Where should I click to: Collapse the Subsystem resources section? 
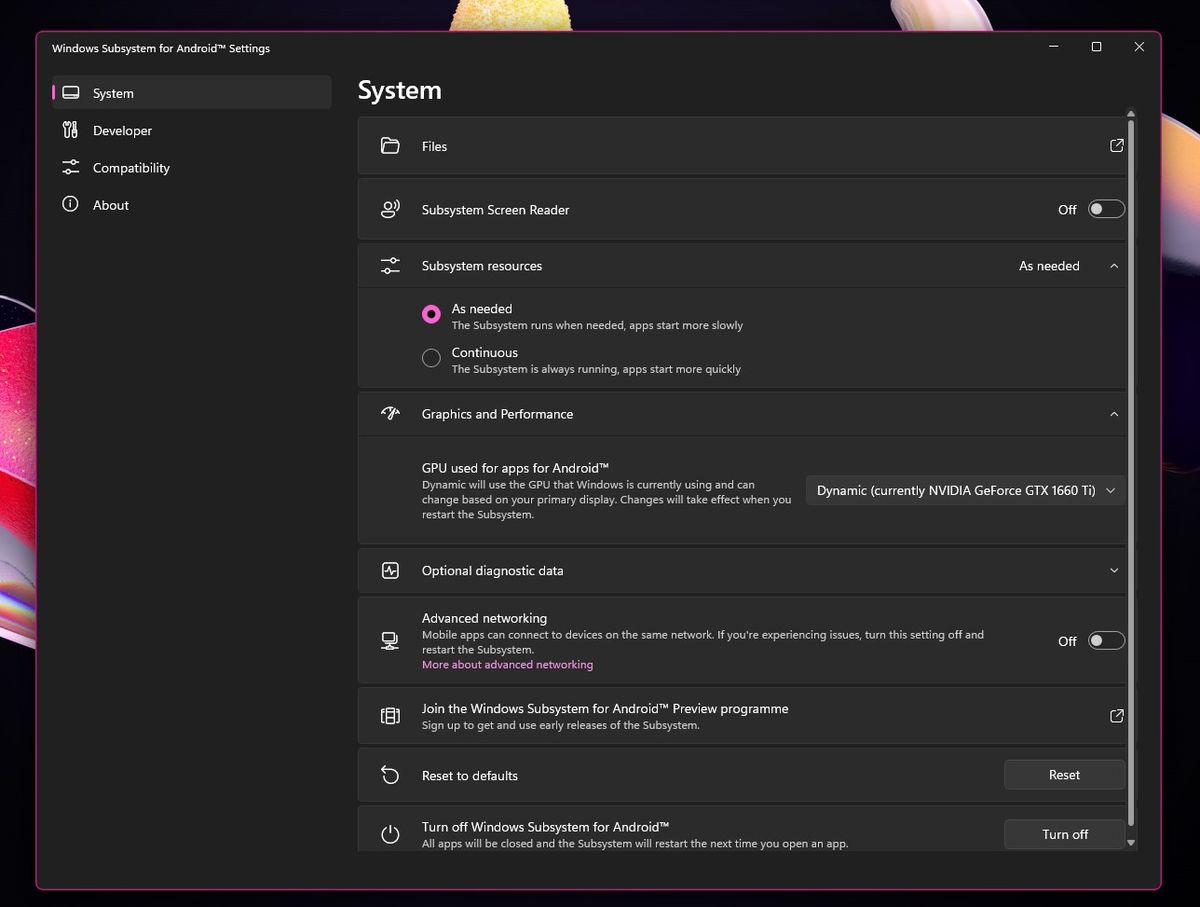[x=1114, y=265]
